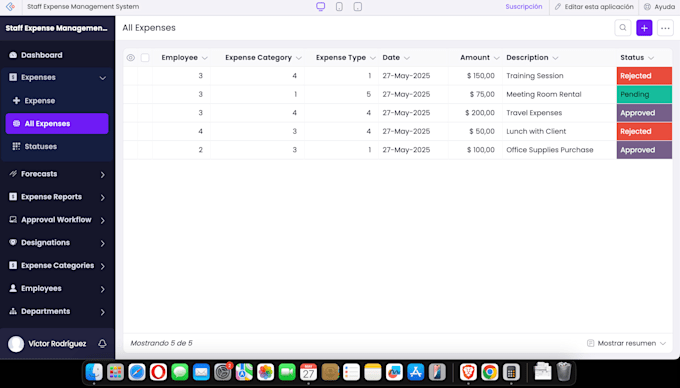Open Date column dropdown arrow
This screenshot has width=680, height=388.
(x=407, y=58)
